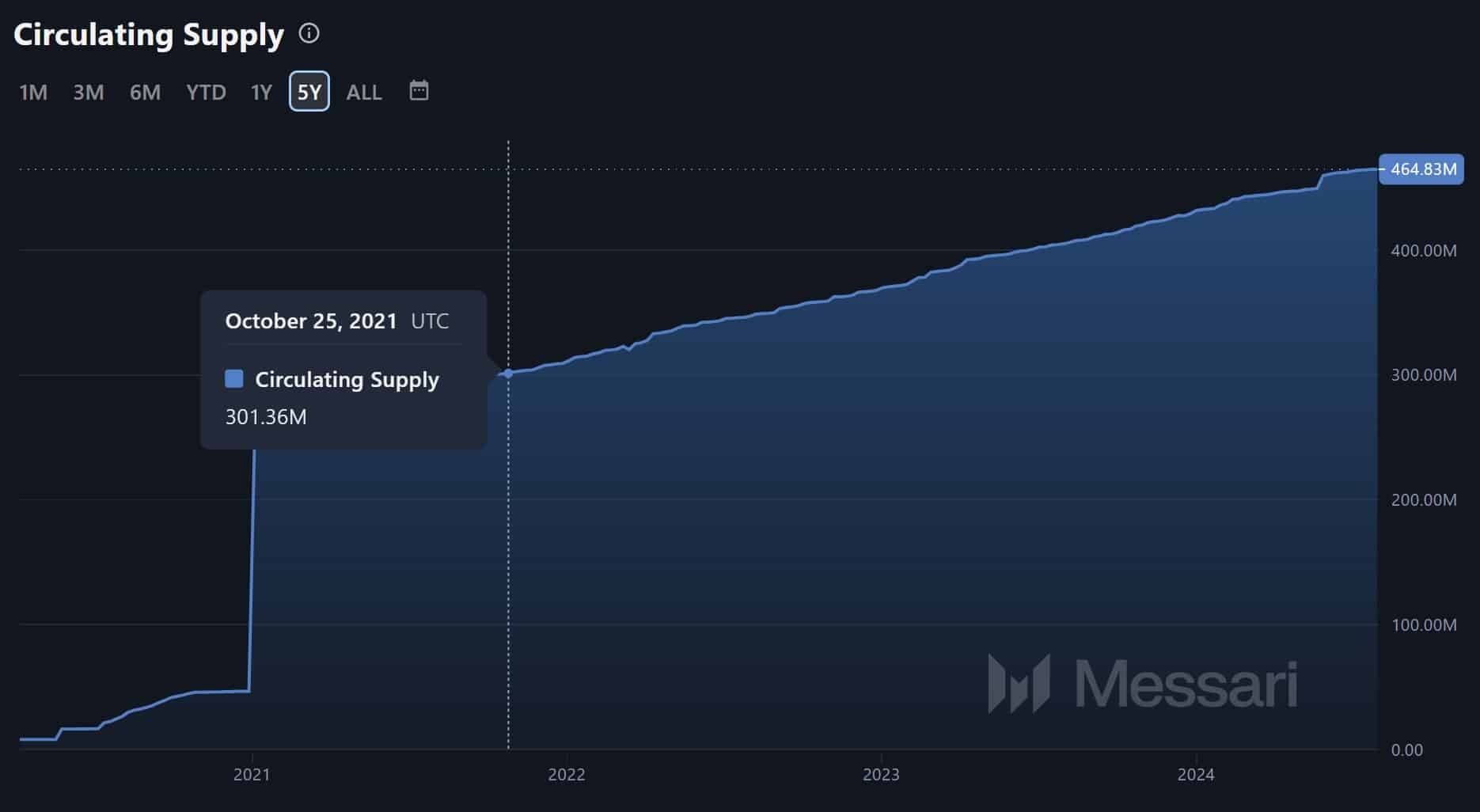Choose the YTD range
The width and height of the screenshot is (1480, 812).
coord(206,92)
